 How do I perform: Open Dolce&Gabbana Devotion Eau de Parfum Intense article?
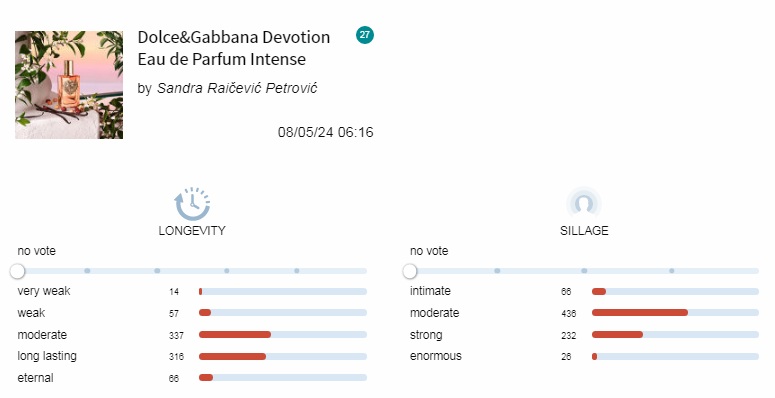[234, 48]
